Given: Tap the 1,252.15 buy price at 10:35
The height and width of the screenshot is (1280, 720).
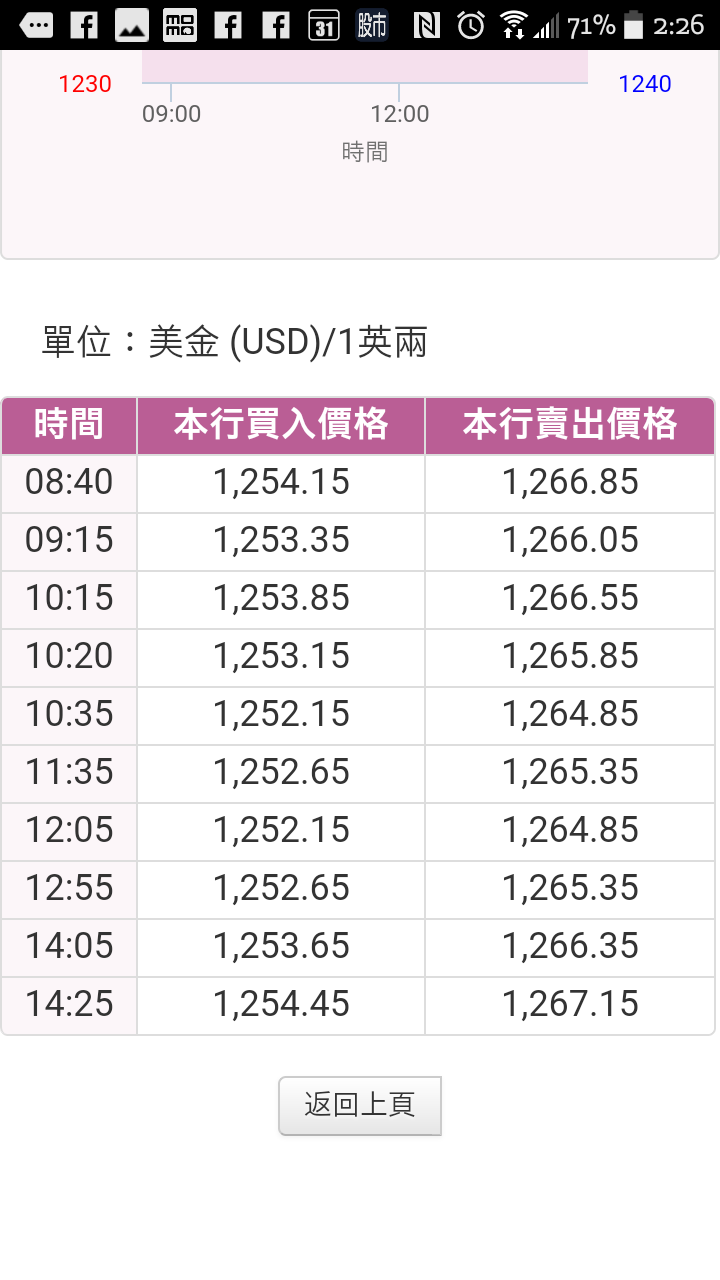Looking at the screenshot, I should (281, 715).
